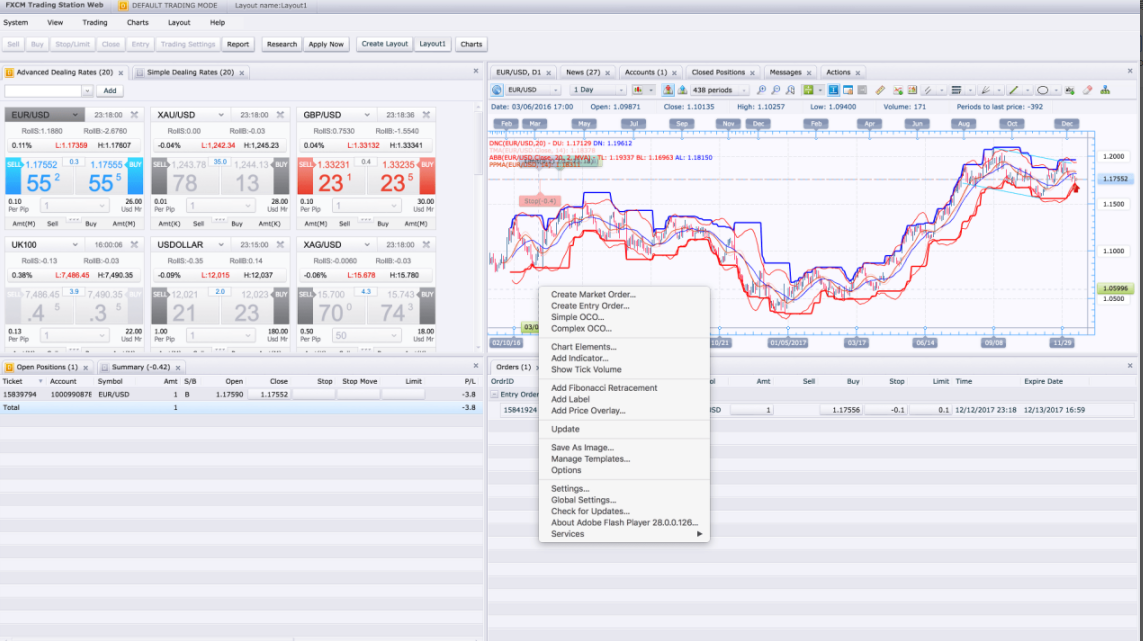The image size is (1143, 641).
Task: Select the open position row 15839794
Action: click(x=241, y=395)
